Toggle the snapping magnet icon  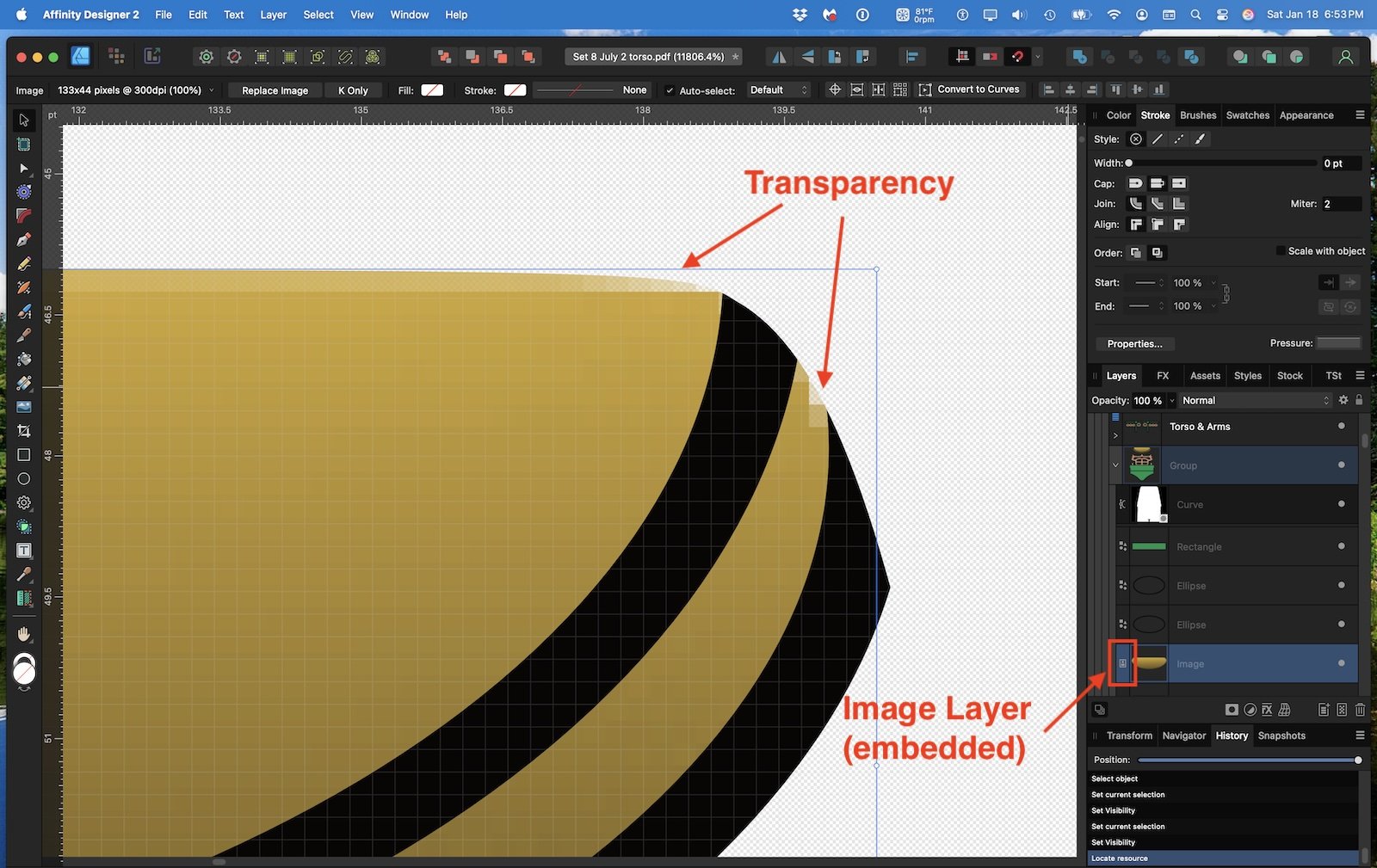click(1018, 57)
